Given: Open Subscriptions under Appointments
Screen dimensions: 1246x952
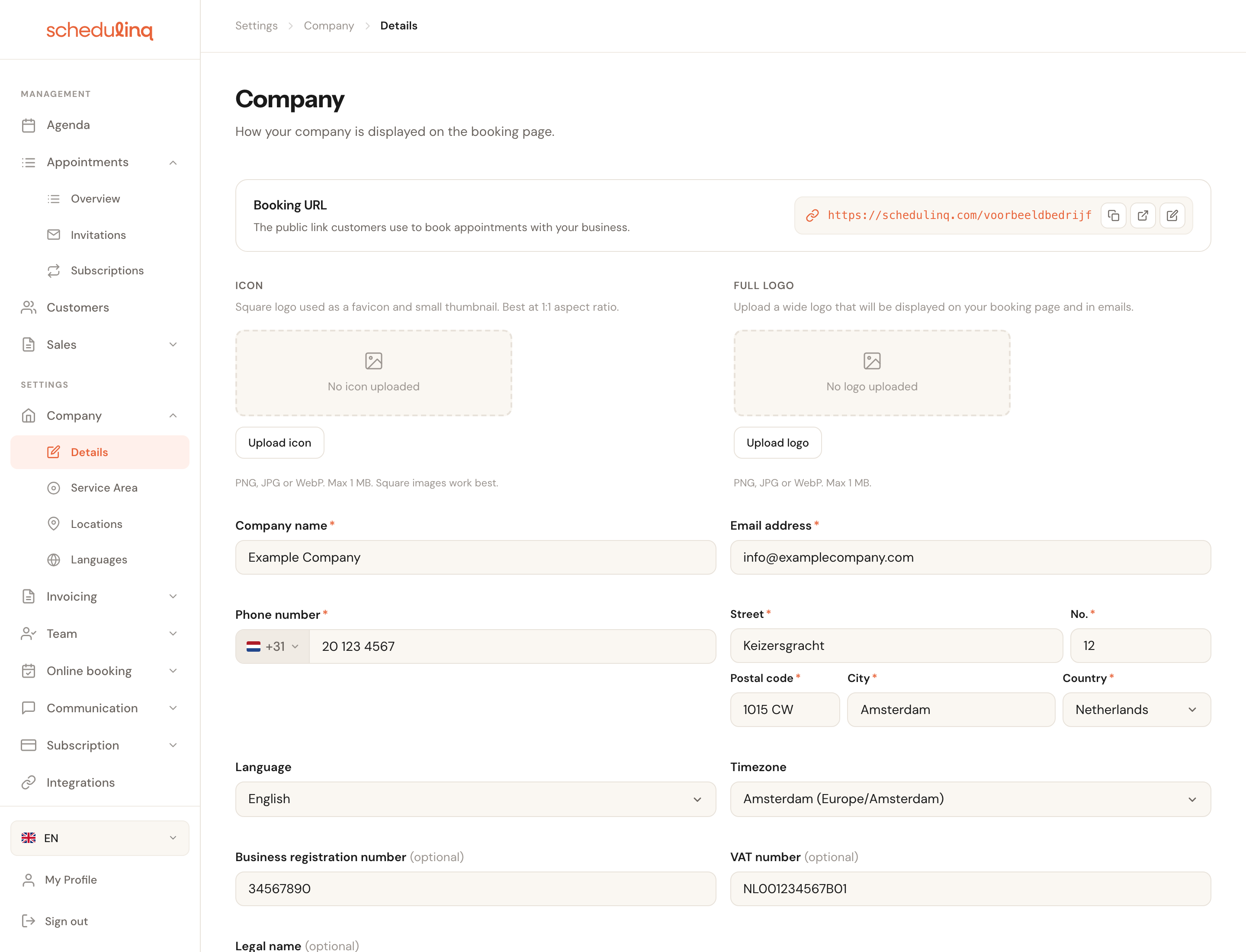Looking at the screenshot, I should (100, 271).
